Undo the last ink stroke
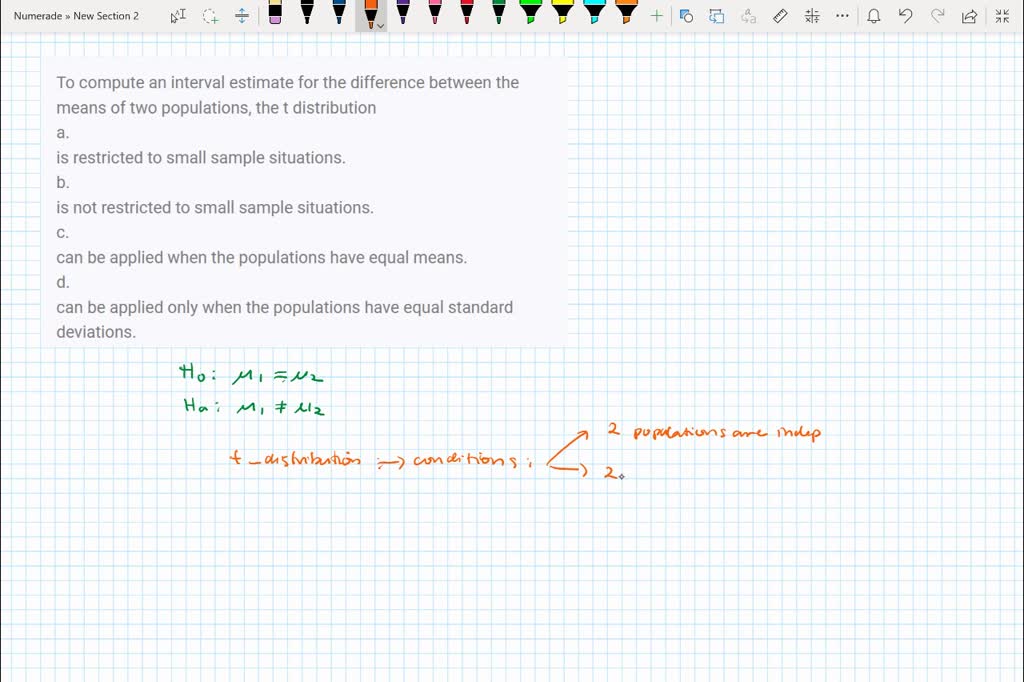This screenshot has height=682, width=1024. pos(905,16)
